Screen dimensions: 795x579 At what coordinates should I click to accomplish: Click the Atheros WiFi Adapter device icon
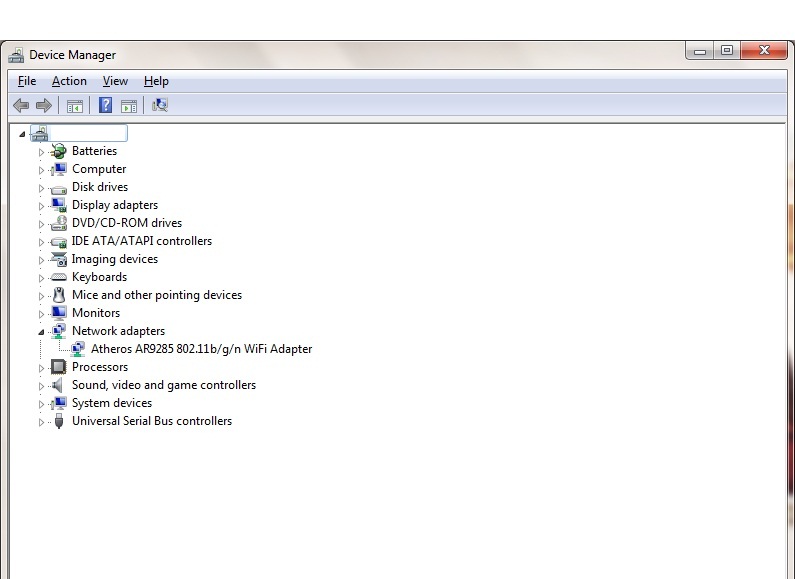(78, 349)
